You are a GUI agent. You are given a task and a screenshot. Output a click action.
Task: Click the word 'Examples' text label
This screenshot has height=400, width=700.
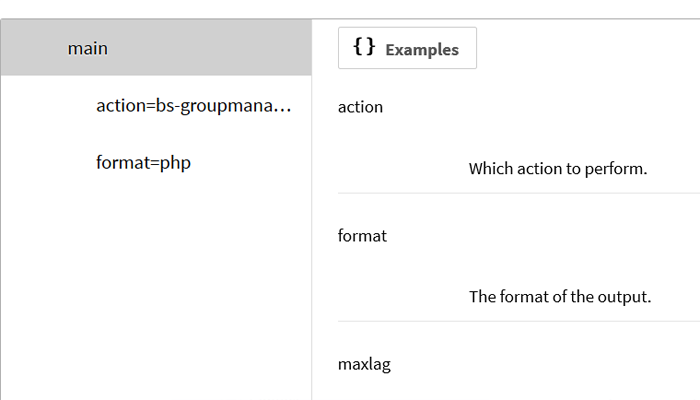coord(422,49)
